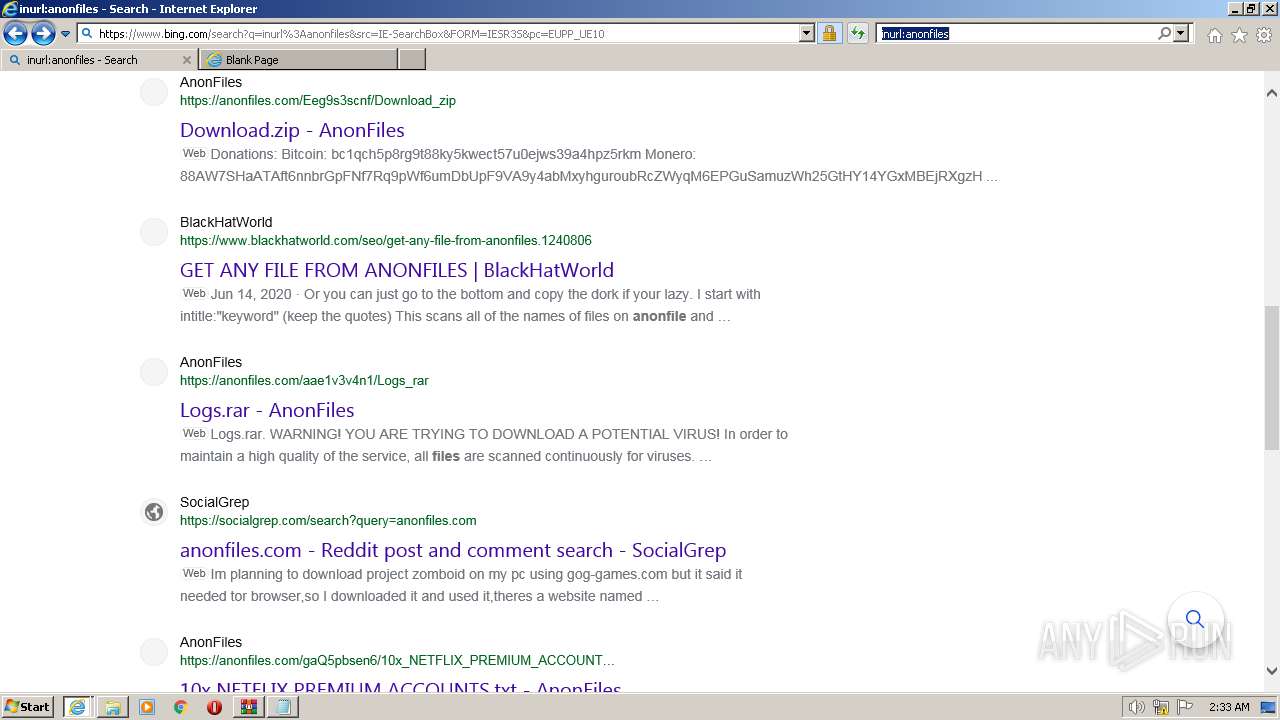The width and height of the screenshot is (1280, 720).
Task: Go forward with the browser Forward arrow
Action: (43, 33)
